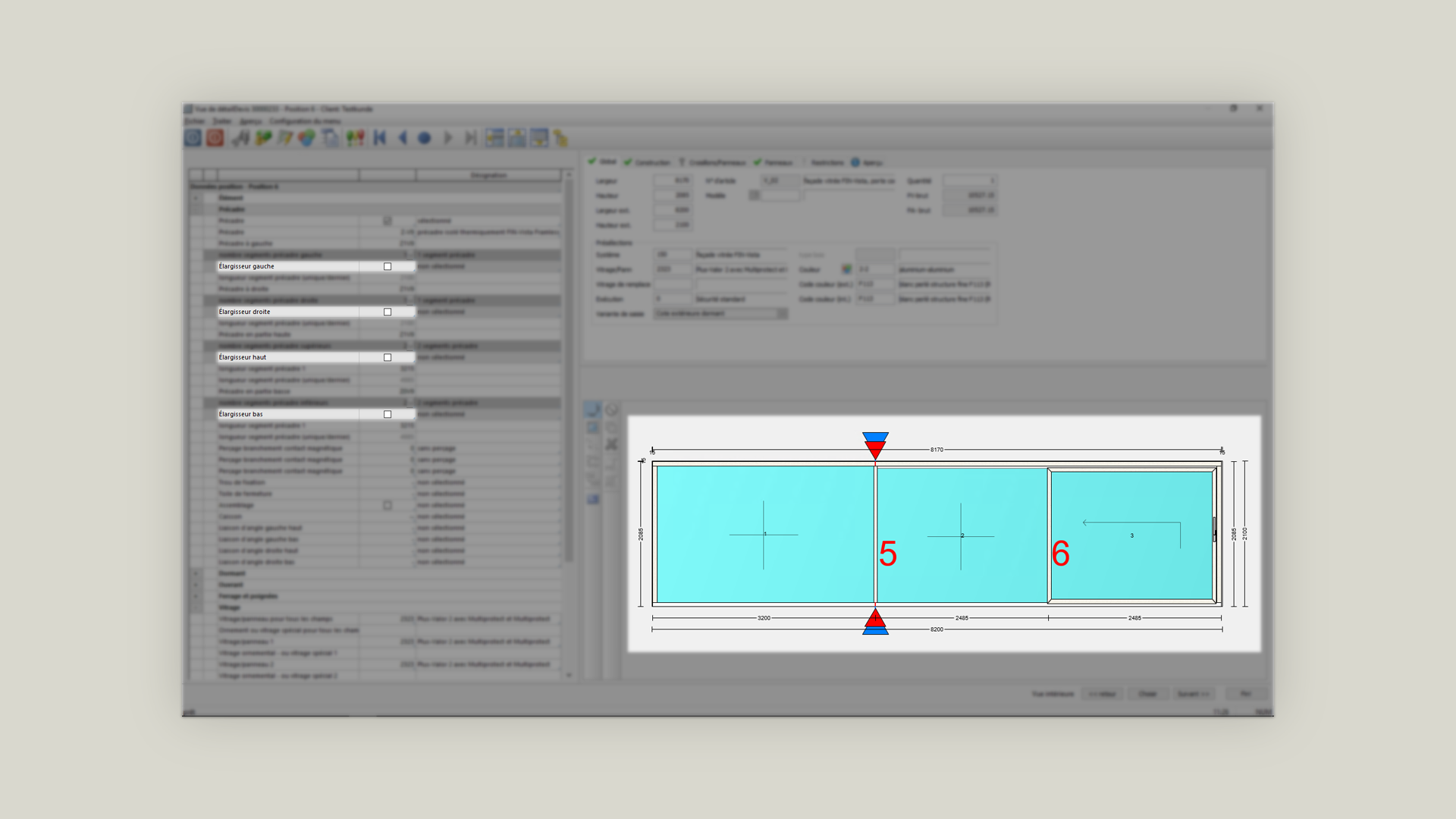The image size is (1456, 819).
Task: Open the Fichier menu
Action: coord(195,121)
